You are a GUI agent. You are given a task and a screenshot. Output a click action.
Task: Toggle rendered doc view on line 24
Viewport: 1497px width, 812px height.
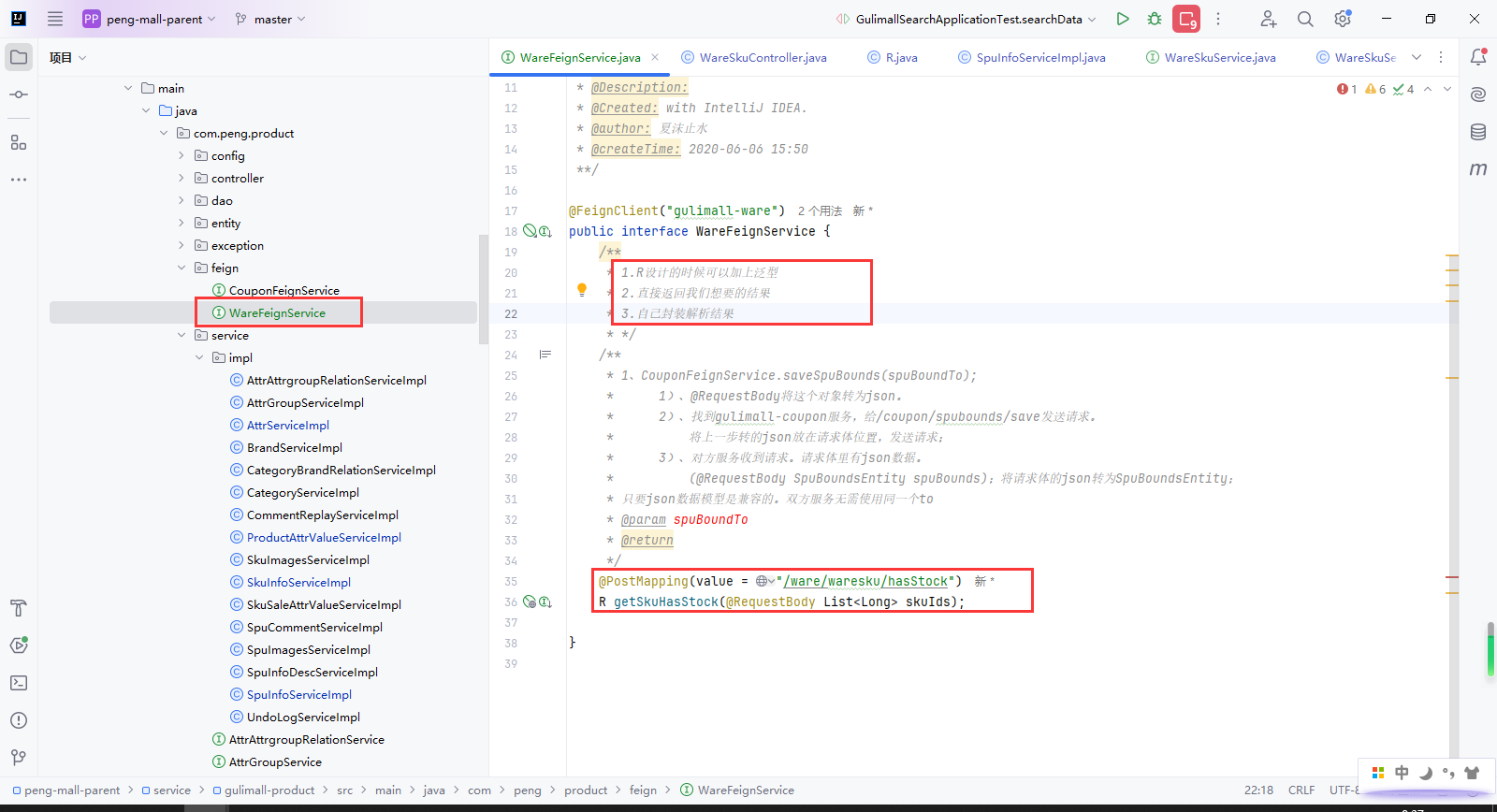point(545,355)
